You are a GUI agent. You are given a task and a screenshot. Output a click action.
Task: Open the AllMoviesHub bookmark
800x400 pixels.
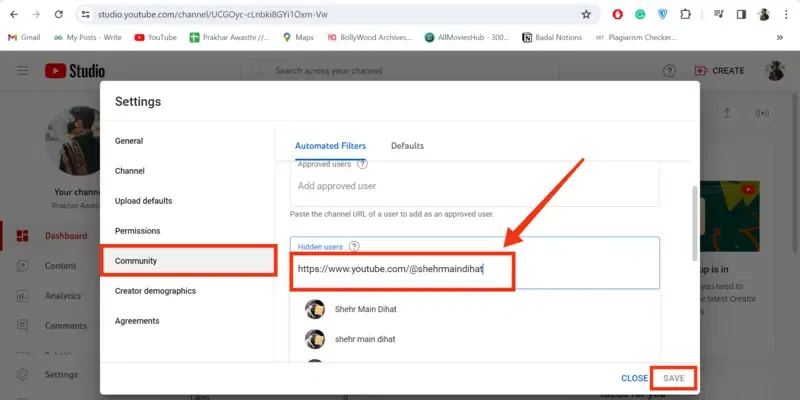coord(467,37)
